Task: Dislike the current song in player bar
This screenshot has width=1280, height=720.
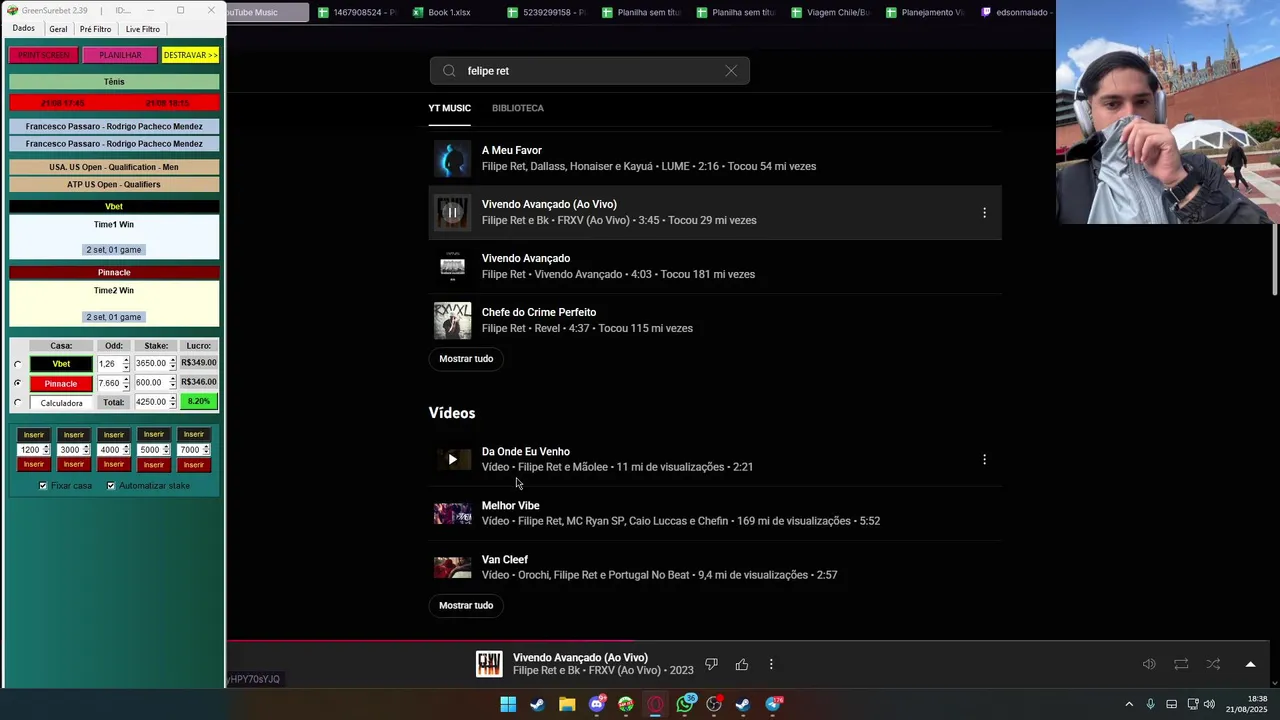Action: (712, 664)
